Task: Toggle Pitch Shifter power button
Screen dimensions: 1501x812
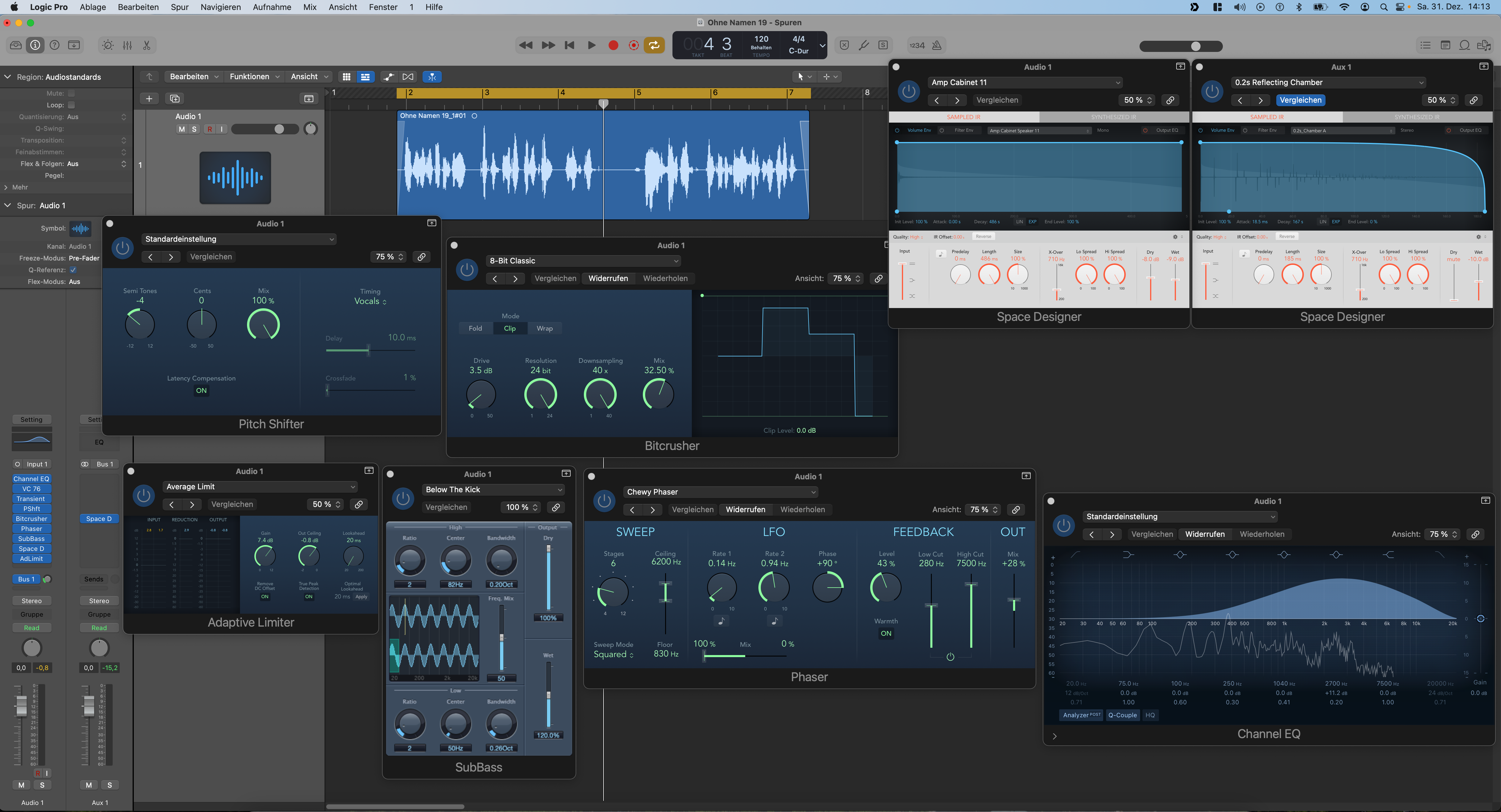Action: tap(122, 248)
